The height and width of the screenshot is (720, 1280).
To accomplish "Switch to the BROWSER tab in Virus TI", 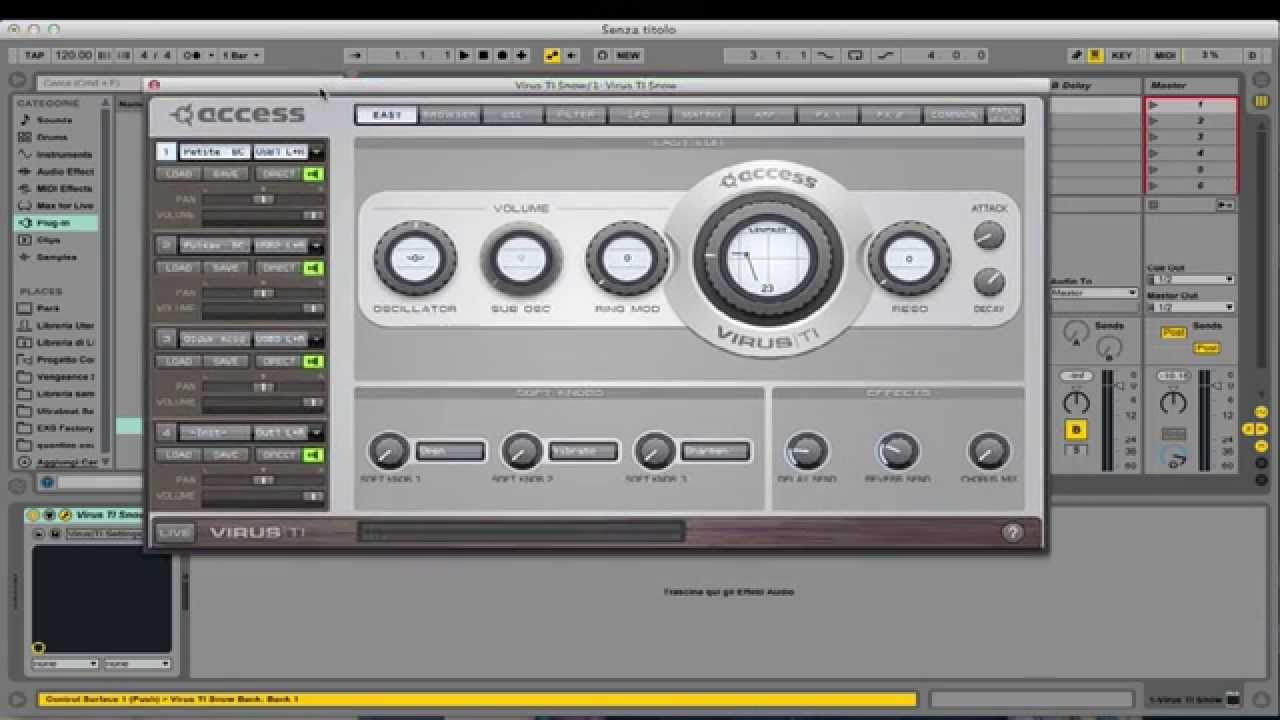I will [450, 115].
